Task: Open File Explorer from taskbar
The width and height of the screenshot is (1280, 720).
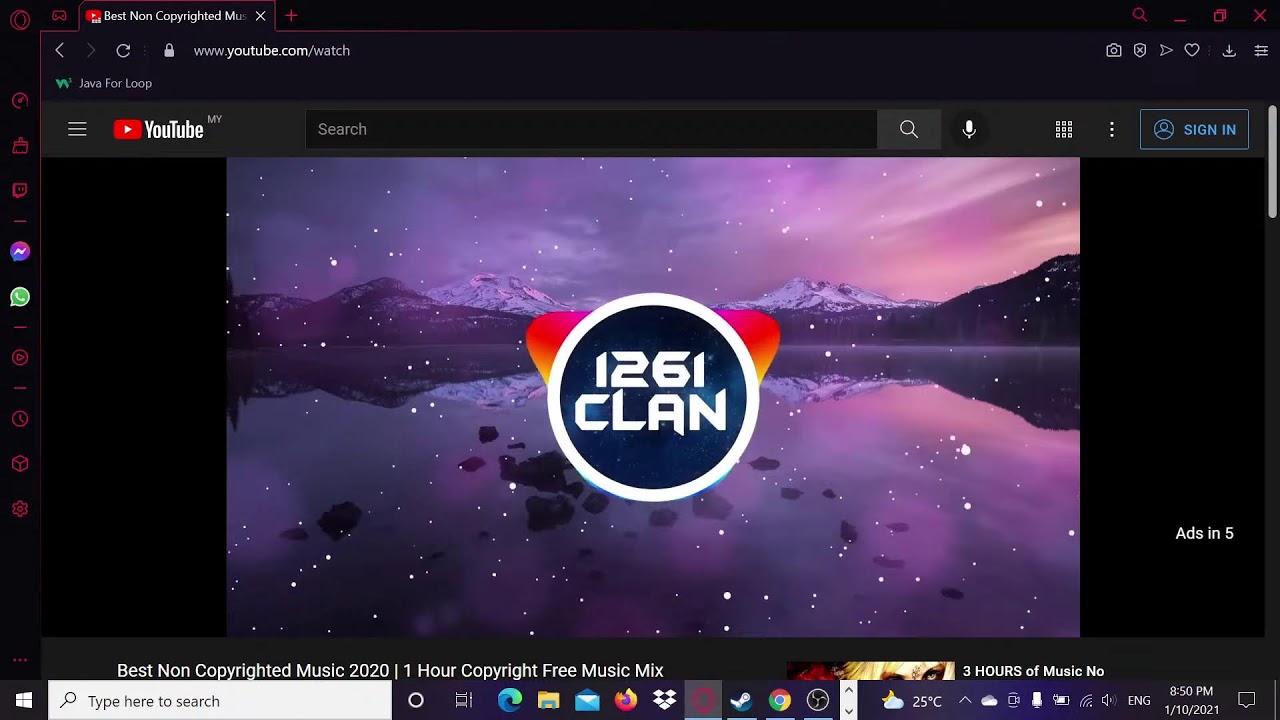Action: [548, 701]
